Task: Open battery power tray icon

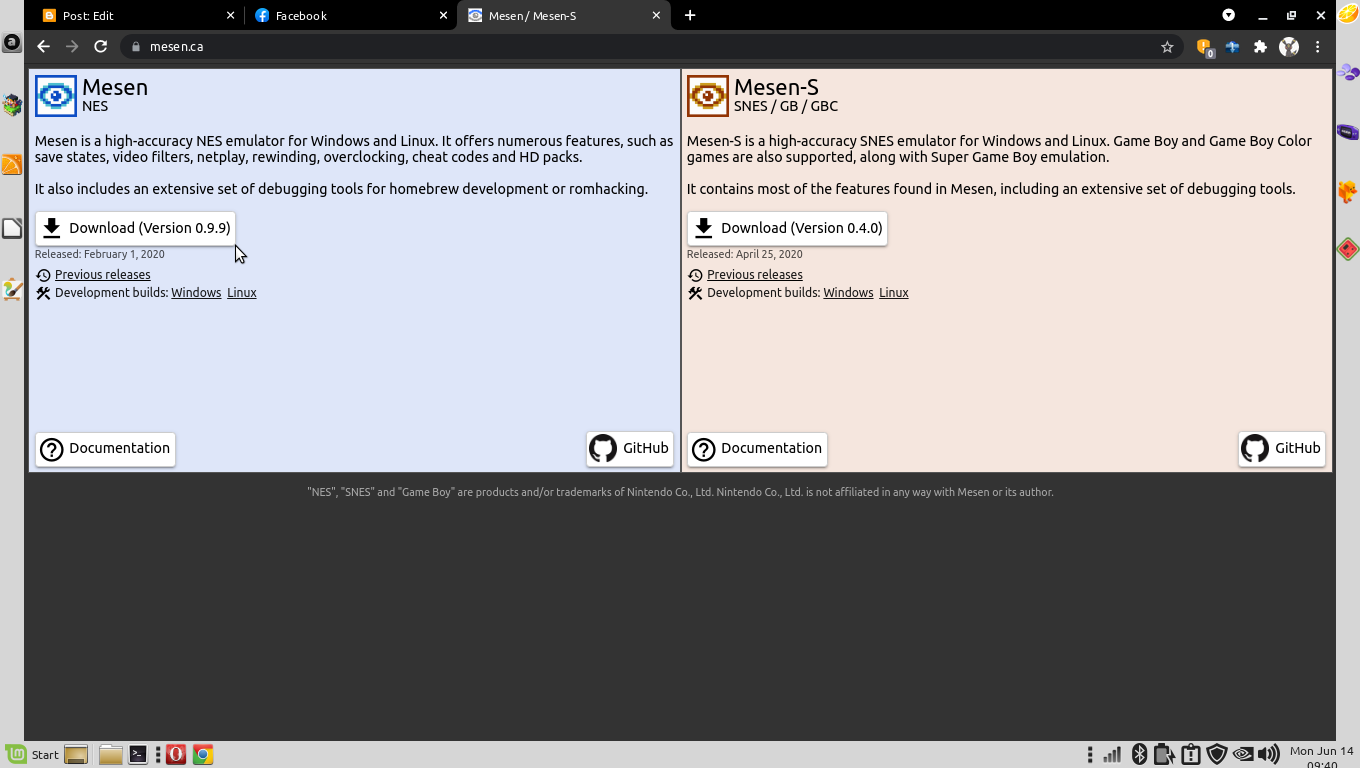Action: 1164,754
